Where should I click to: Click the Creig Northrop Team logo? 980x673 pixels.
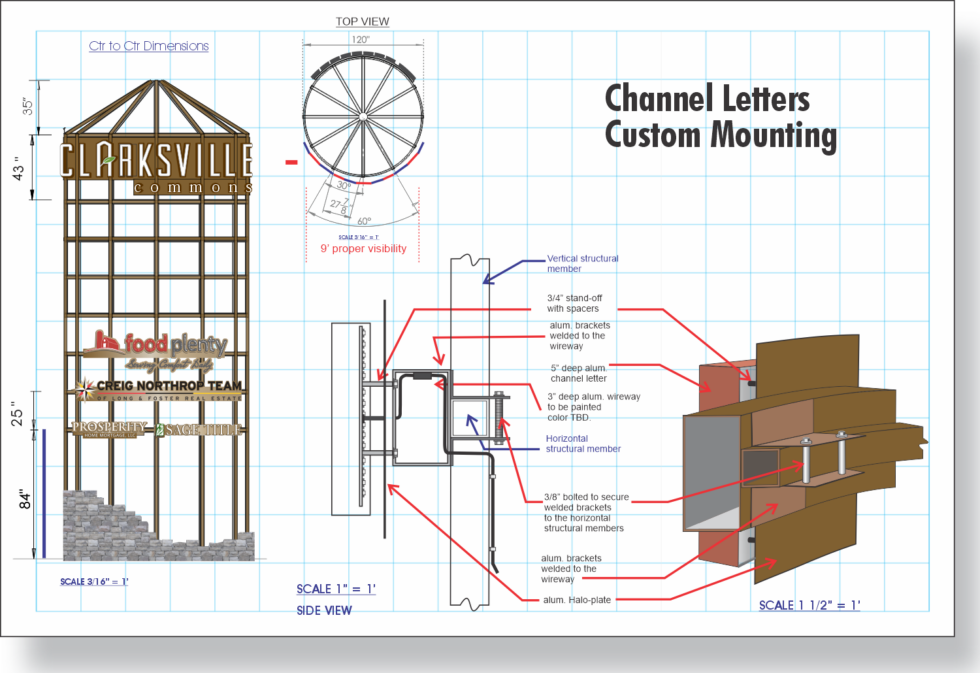click(x=159, y=389)
